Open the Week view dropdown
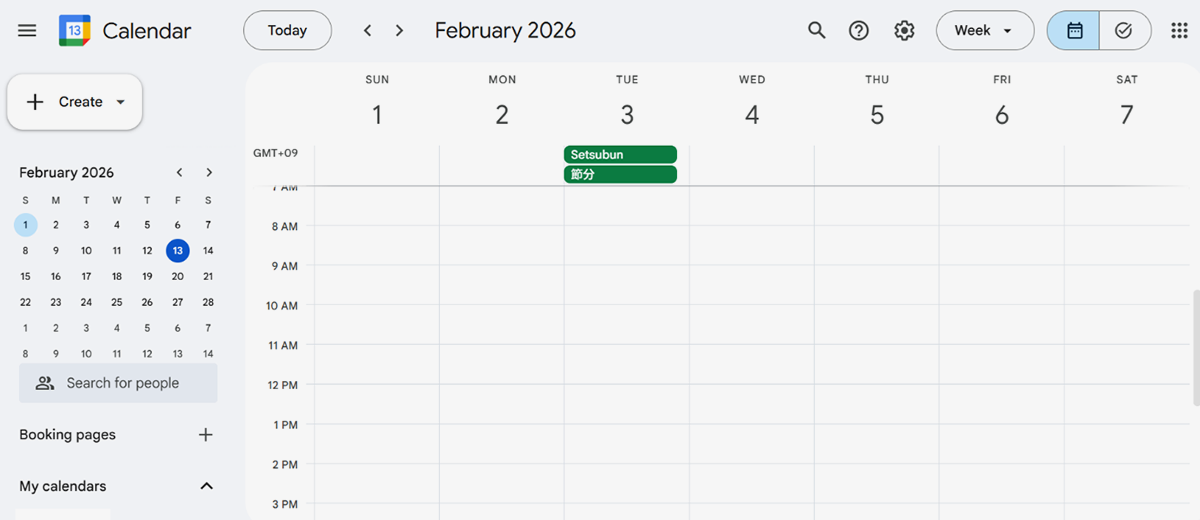 [x=984, y=30]
